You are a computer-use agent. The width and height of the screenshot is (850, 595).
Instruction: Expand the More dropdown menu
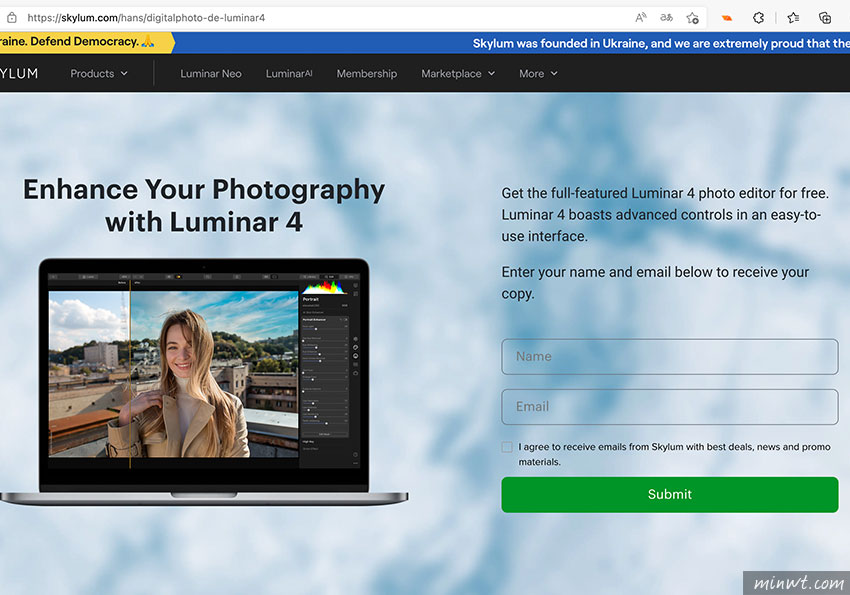tap(538, 74)
